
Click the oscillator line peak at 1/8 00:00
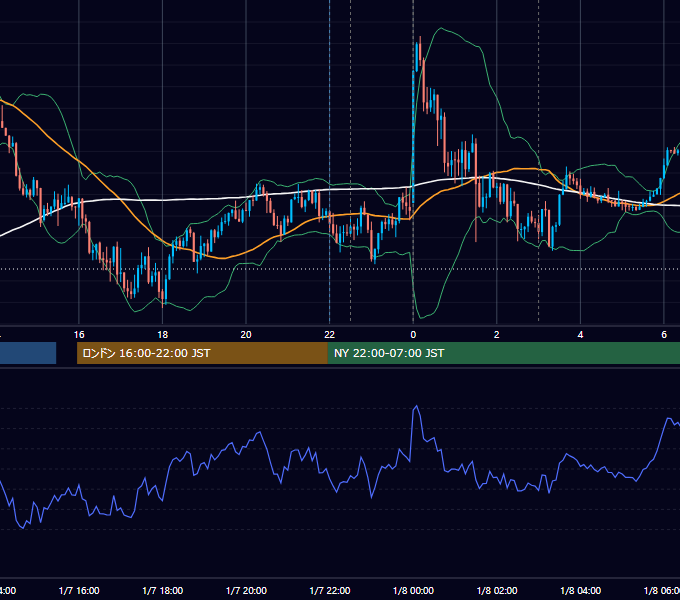click(x=416, y=406)
